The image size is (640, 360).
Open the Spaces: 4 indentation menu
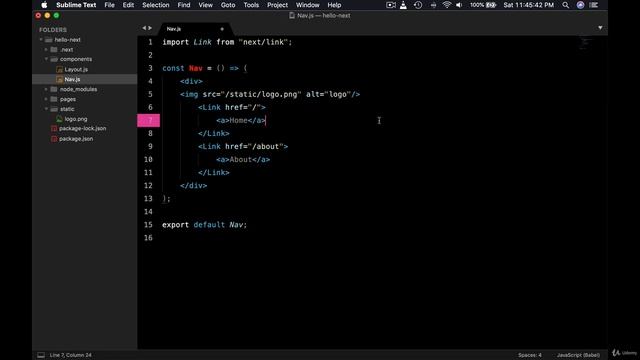[x=530, y=355]
